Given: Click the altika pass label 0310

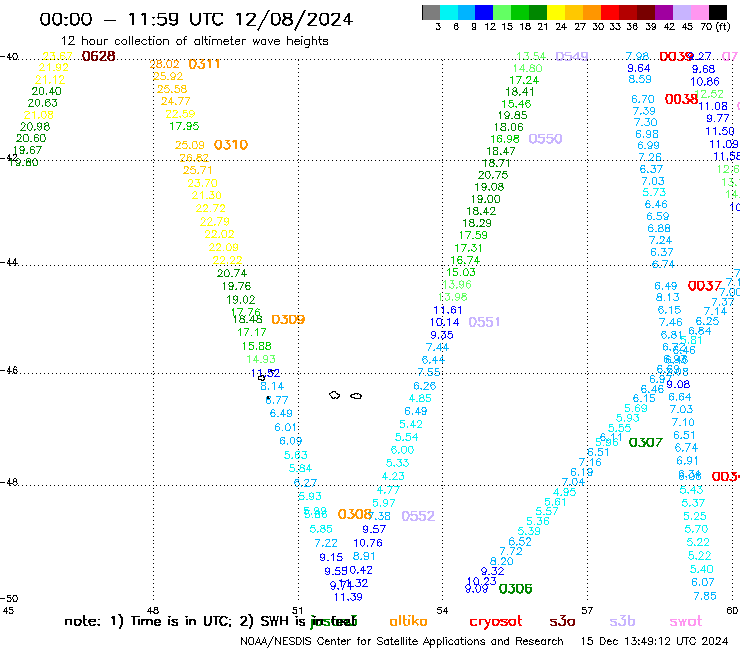Looking at the screenshot, I should [231, 144].
